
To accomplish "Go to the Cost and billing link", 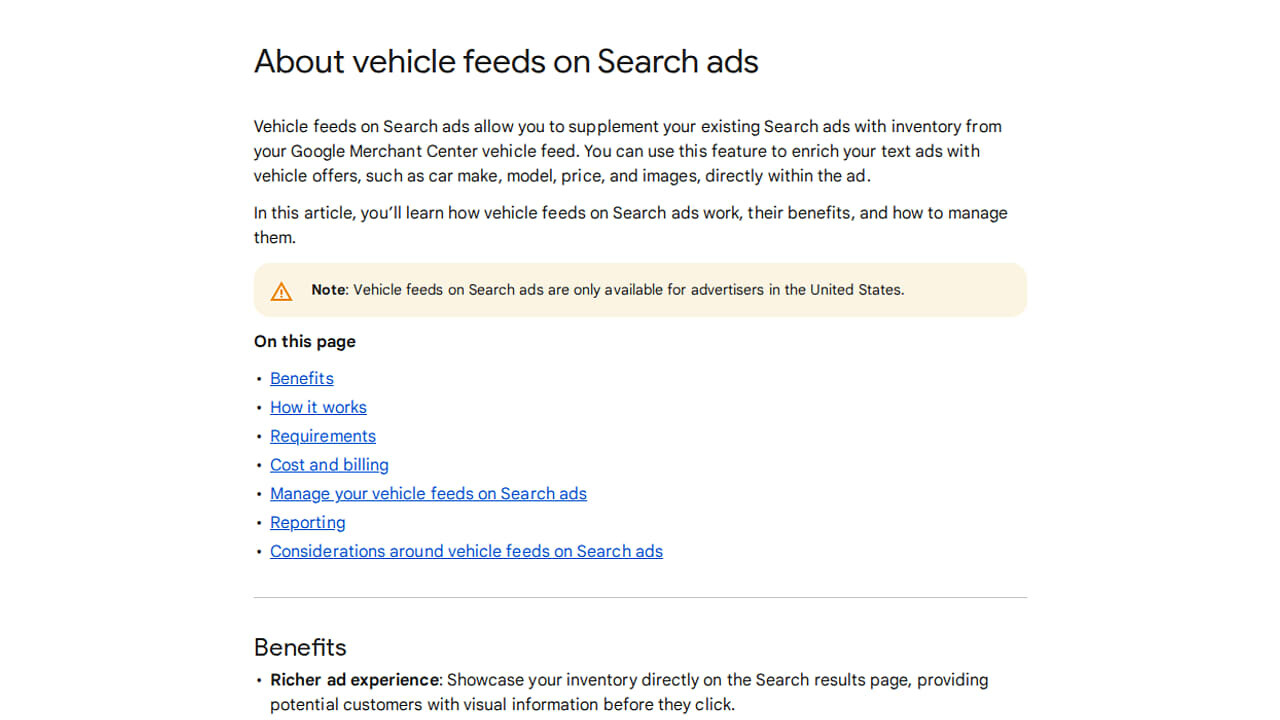I will [329, 465].
